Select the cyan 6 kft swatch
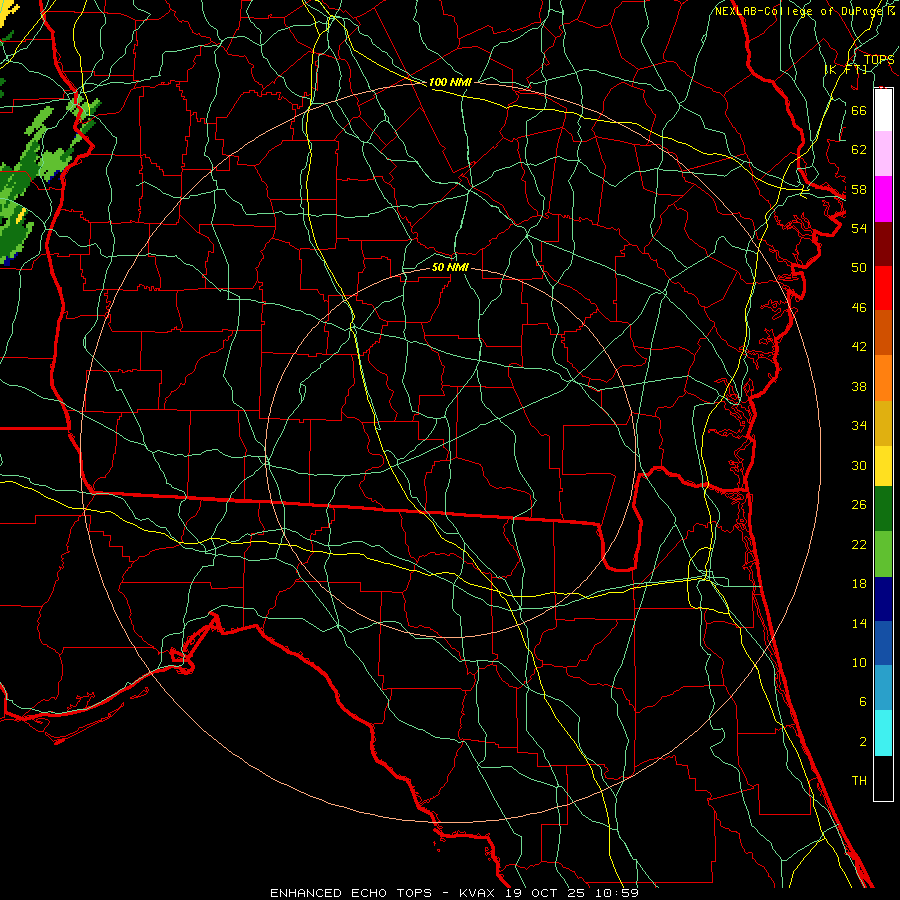The height and width of the screenshot is (900, 900). [883, 733]
